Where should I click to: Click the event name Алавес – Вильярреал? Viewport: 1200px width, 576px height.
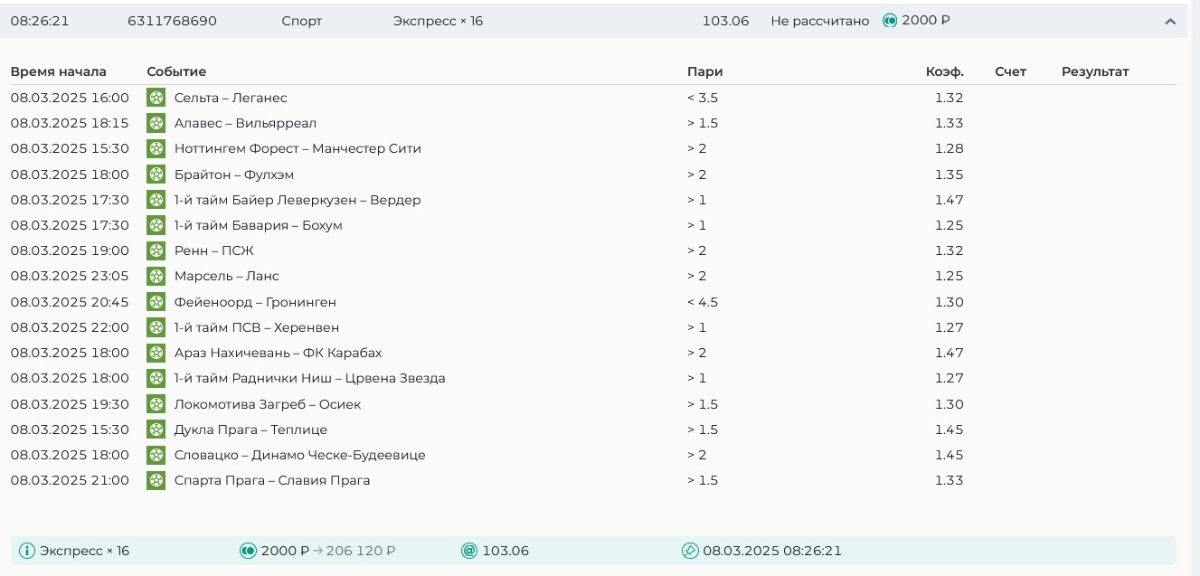pos(245,123)
